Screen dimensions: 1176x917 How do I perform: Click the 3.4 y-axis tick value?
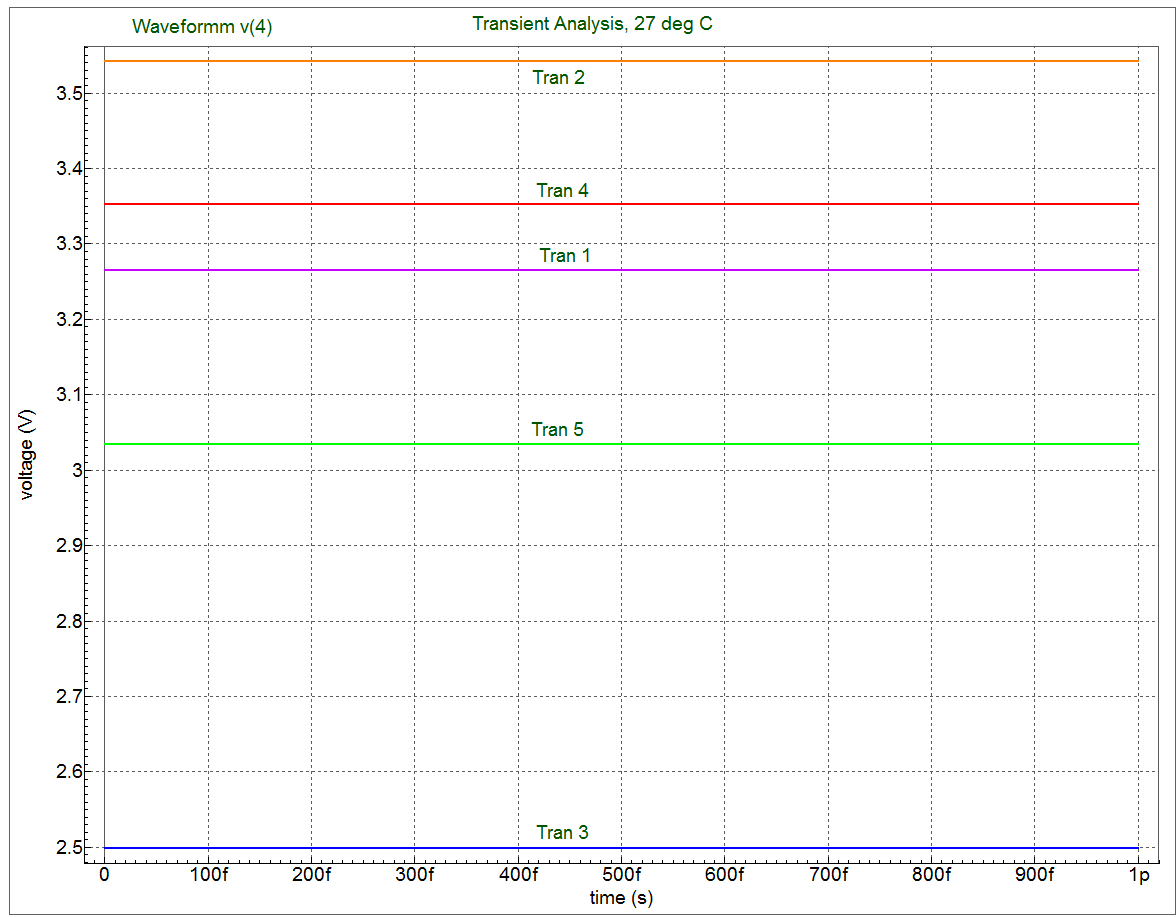point(69,169)
